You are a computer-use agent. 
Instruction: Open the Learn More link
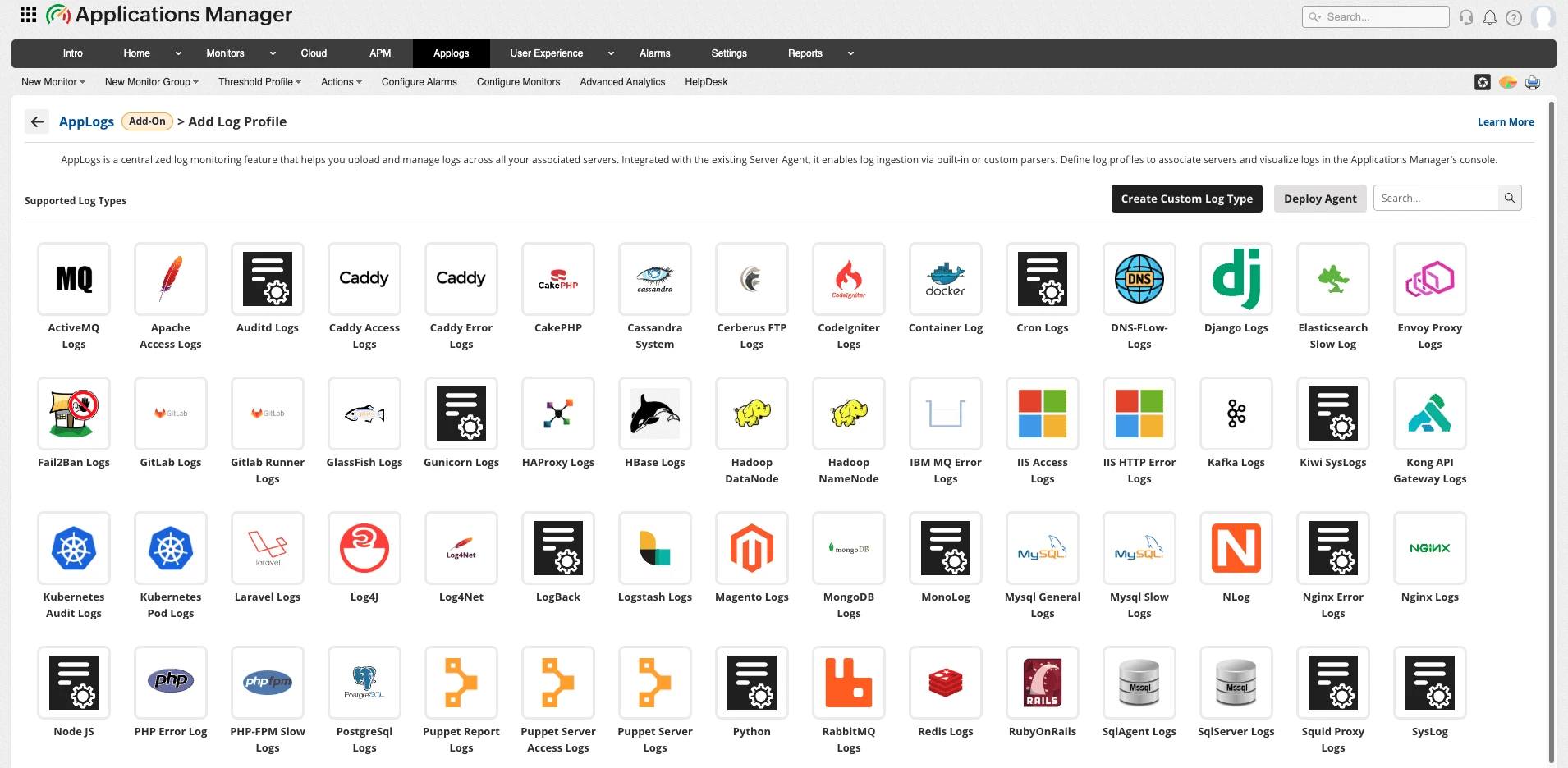pyautogui.click(x=1506, y=121)
